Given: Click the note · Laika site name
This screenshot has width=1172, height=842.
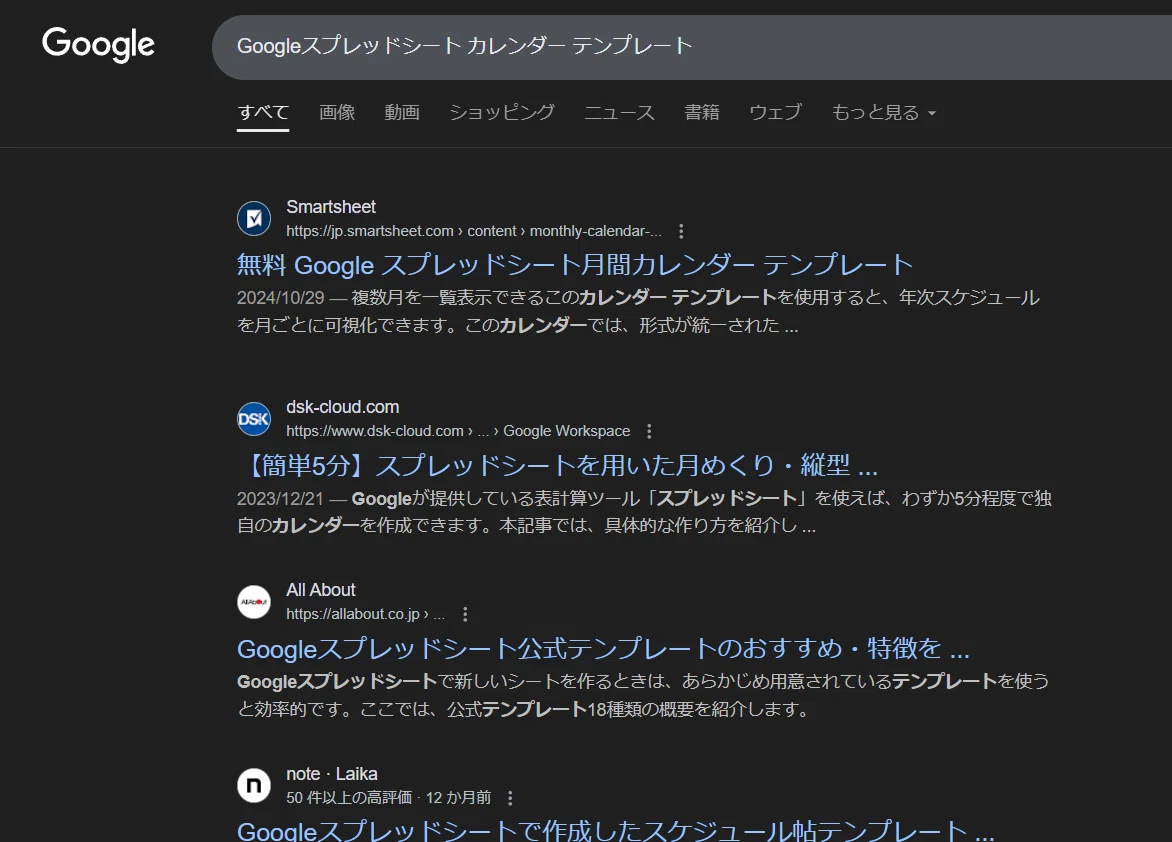Looking at the screenshot, I should (x=332, y=774).
